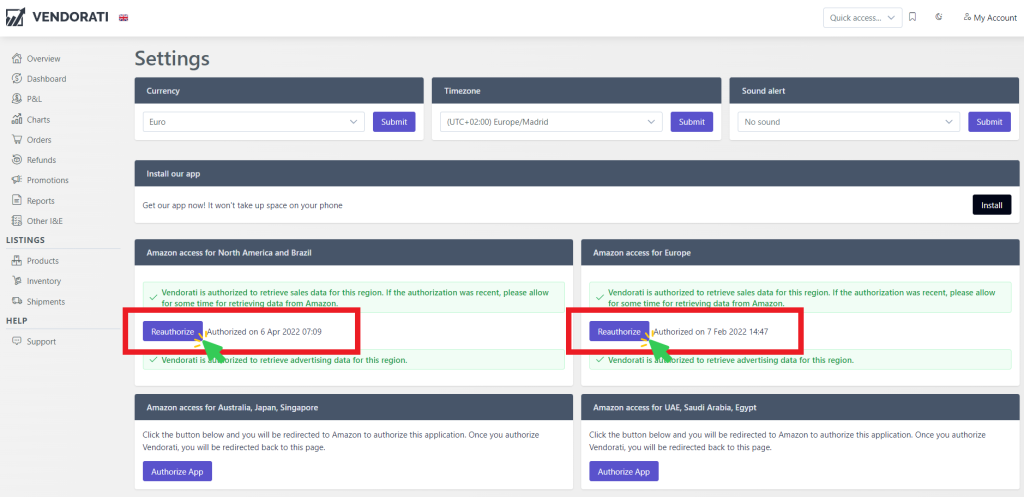Viewport: 1024px width, 497px height.
Task: Click the Refunds icon in sidebar
Action: (x=17, y=160)
